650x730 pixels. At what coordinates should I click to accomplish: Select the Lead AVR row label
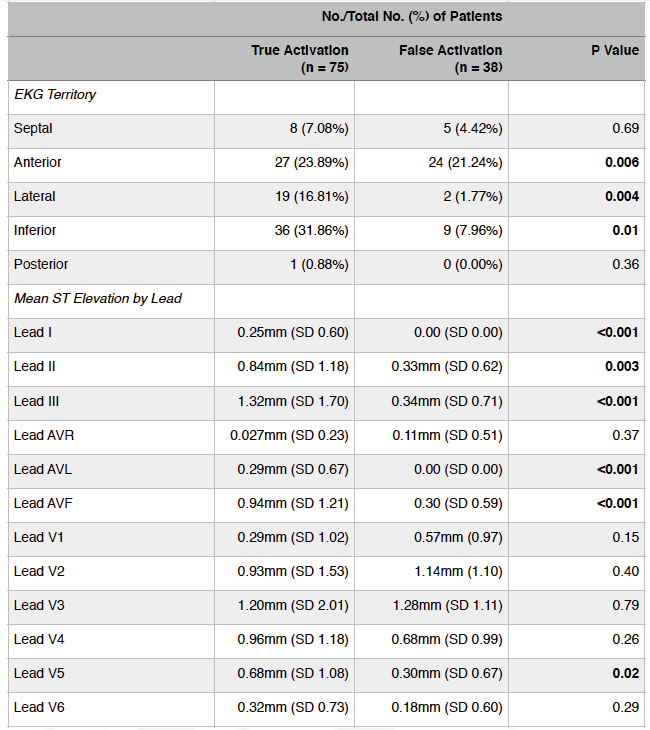[41, 435]
